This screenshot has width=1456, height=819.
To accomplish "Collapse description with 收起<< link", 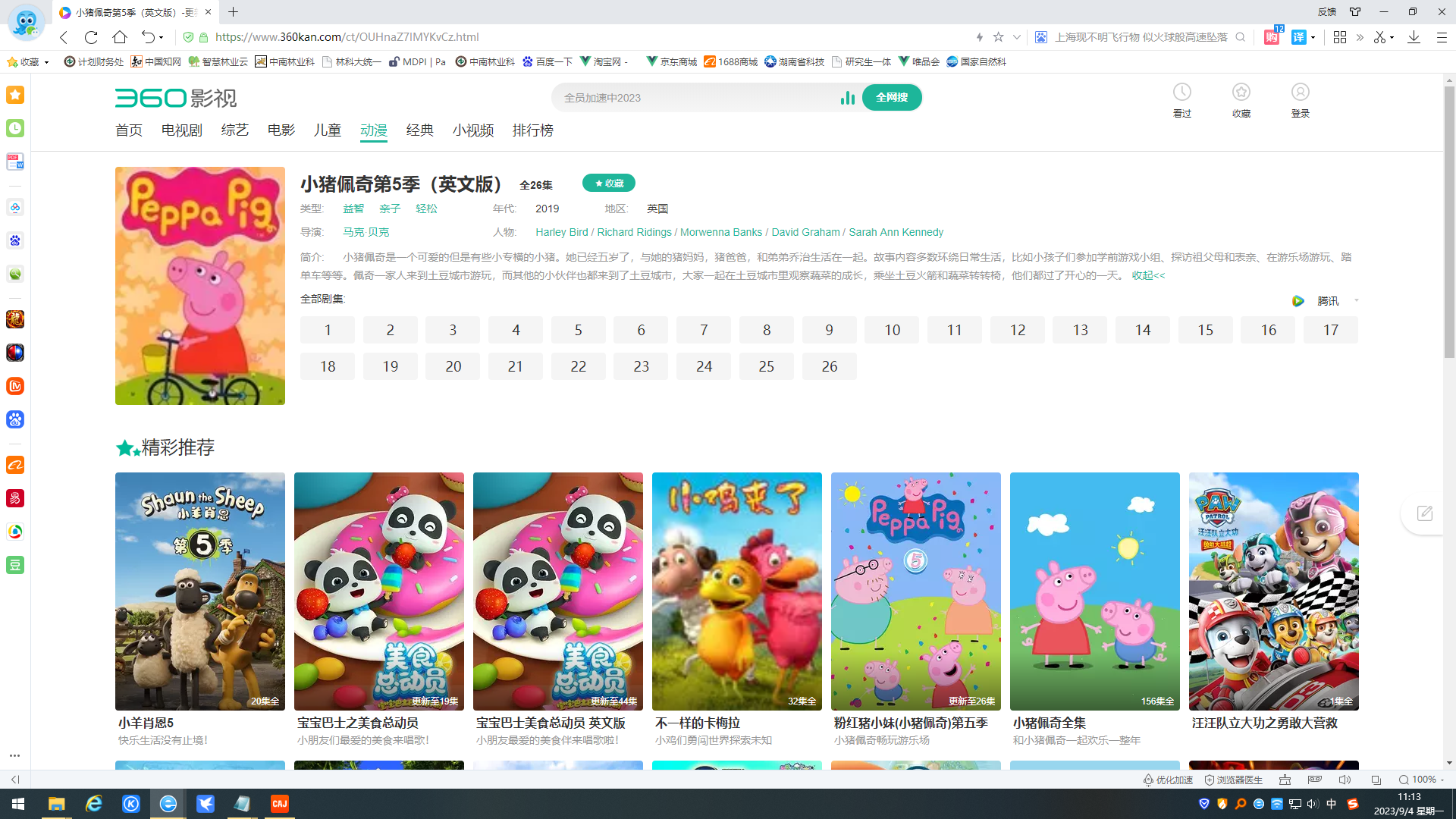I will click(1148, 275).
